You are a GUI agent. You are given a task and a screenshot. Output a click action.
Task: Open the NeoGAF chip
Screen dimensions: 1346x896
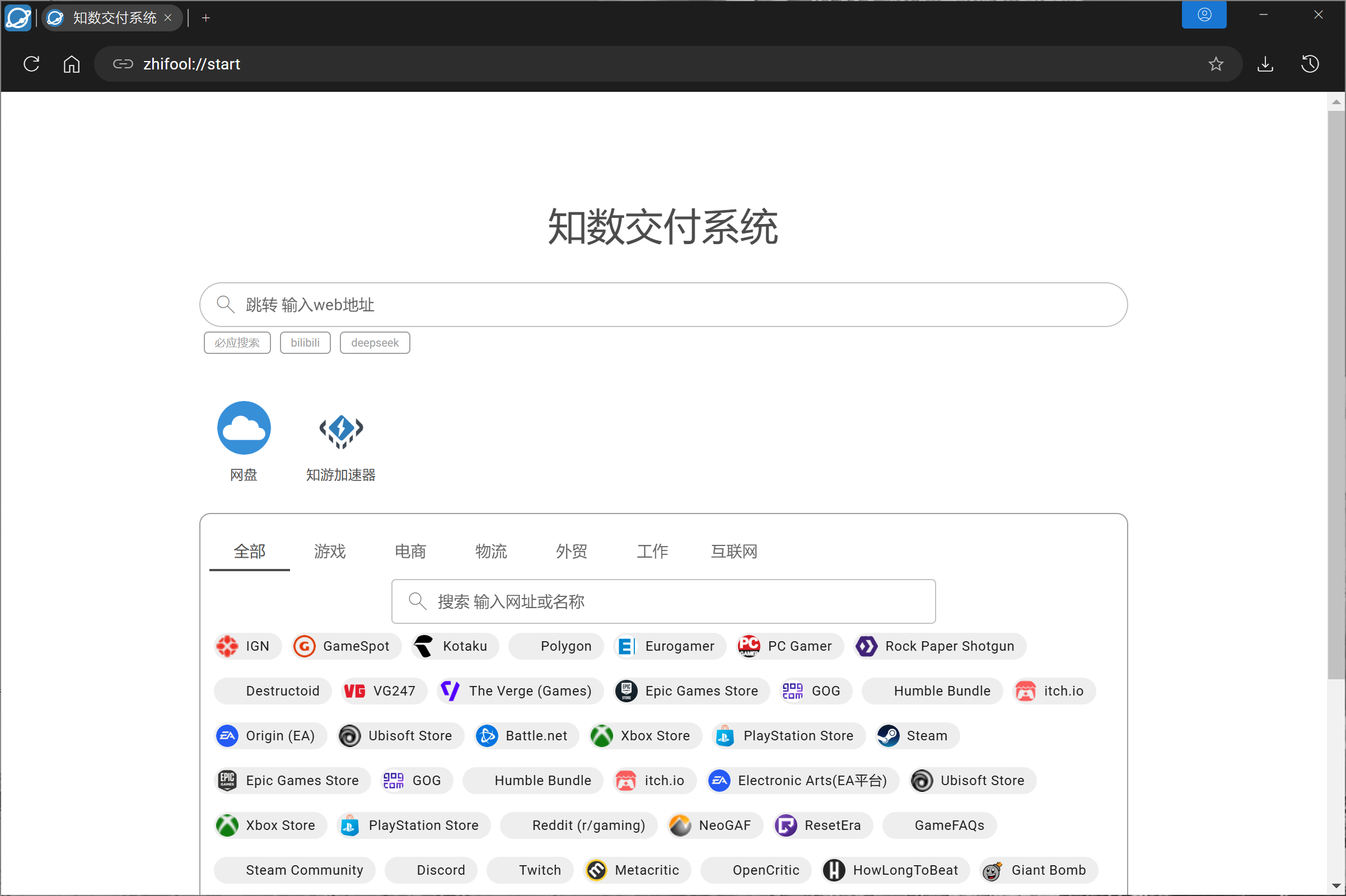pos(714,825)
